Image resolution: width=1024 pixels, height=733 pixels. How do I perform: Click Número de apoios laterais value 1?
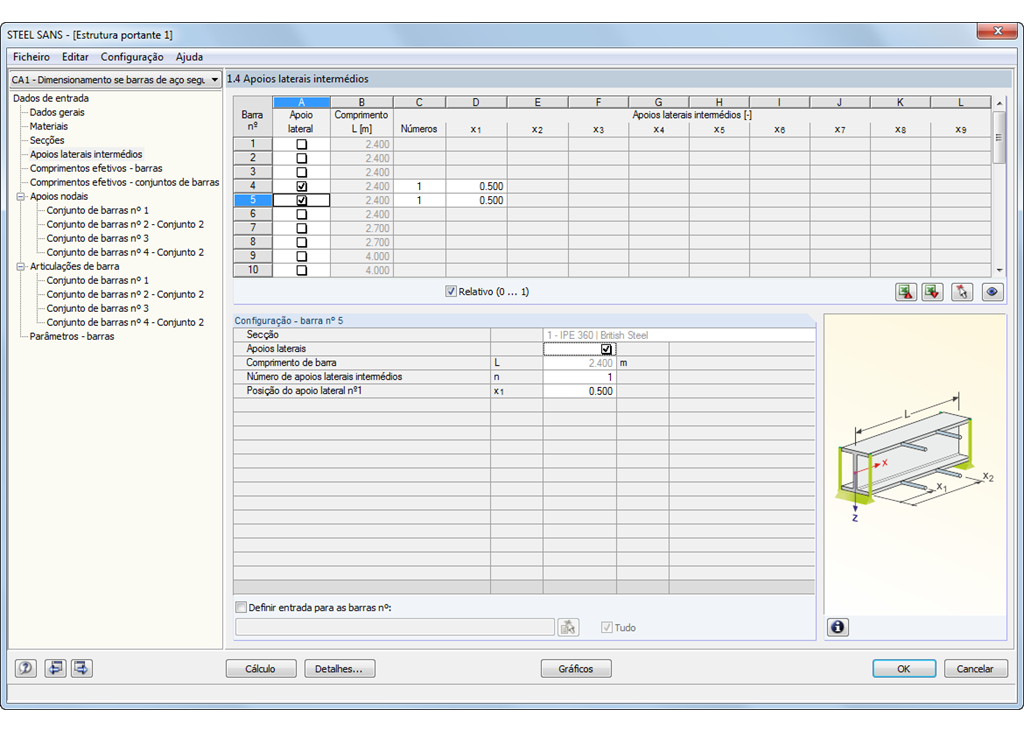579,377
